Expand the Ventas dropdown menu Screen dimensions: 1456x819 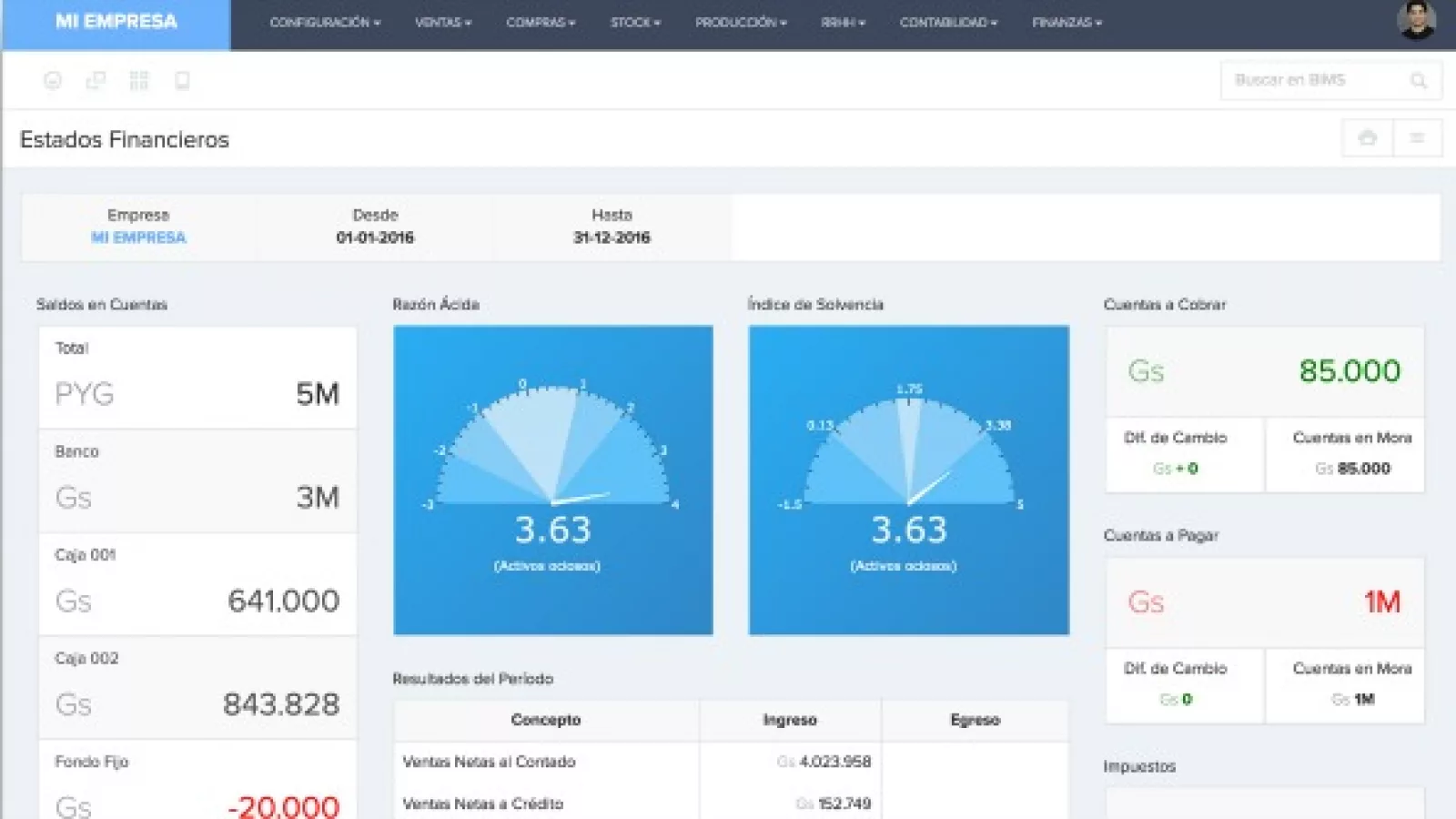[x=443, y=23]
